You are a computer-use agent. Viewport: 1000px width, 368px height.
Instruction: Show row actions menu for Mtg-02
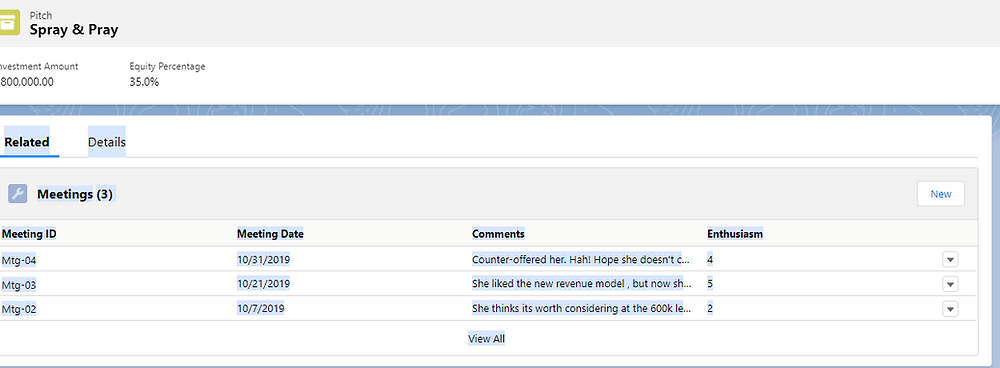pos(950,309)
